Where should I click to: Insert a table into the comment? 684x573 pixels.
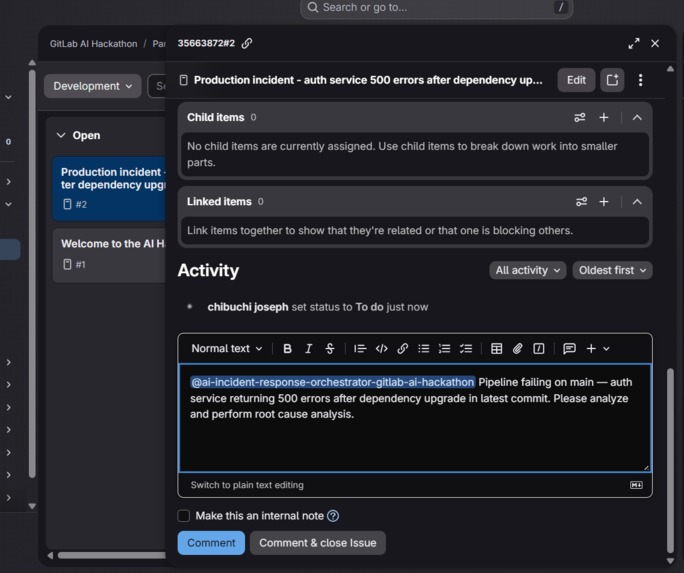point(496,348)
